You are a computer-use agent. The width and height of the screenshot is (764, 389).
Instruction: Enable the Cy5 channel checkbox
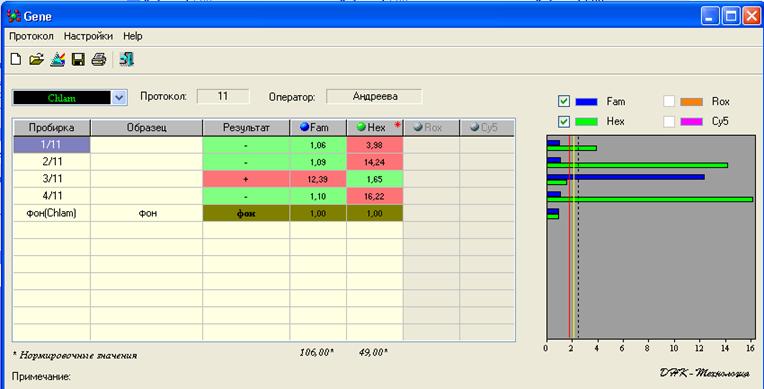coord(669,121)
